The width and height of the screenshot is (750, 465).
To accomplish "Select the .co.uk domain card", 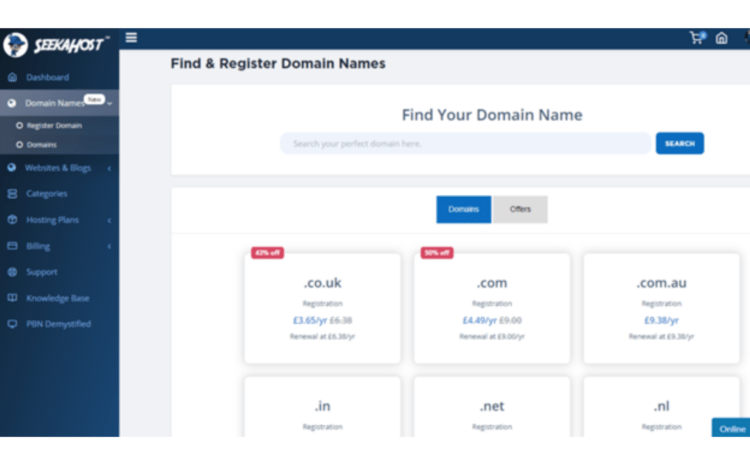I will [x=322, y=308].
